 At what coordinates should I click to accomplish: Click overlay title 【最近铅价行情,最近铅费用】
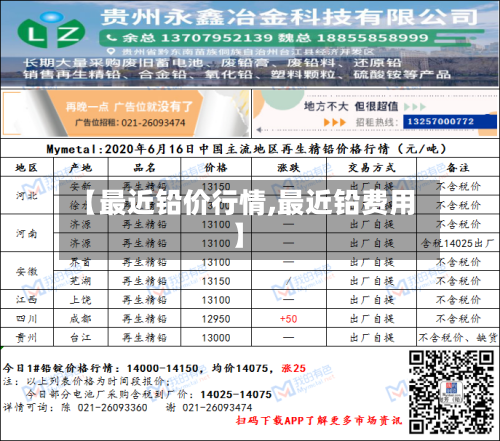[249, 219]
